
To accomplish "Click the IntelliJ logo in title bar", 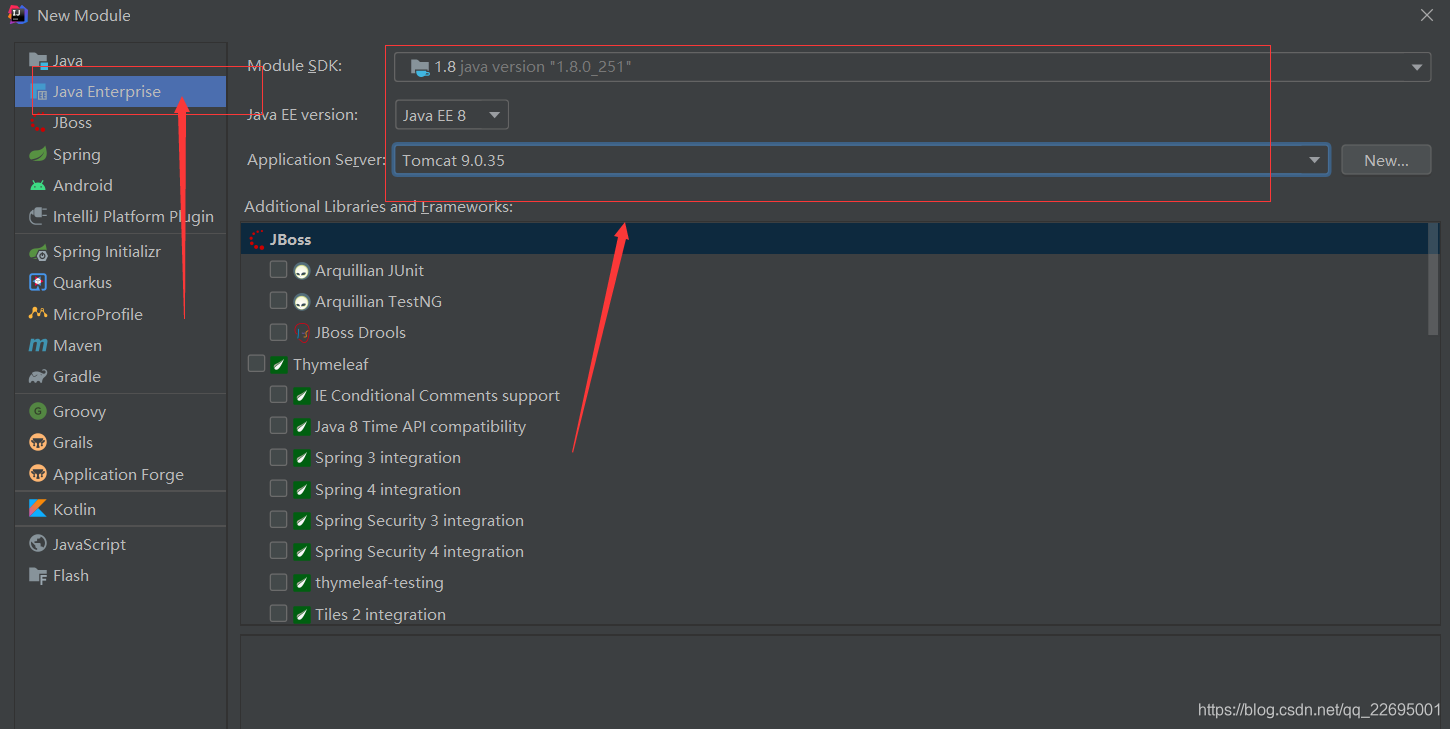I will [x=18, y=15].
